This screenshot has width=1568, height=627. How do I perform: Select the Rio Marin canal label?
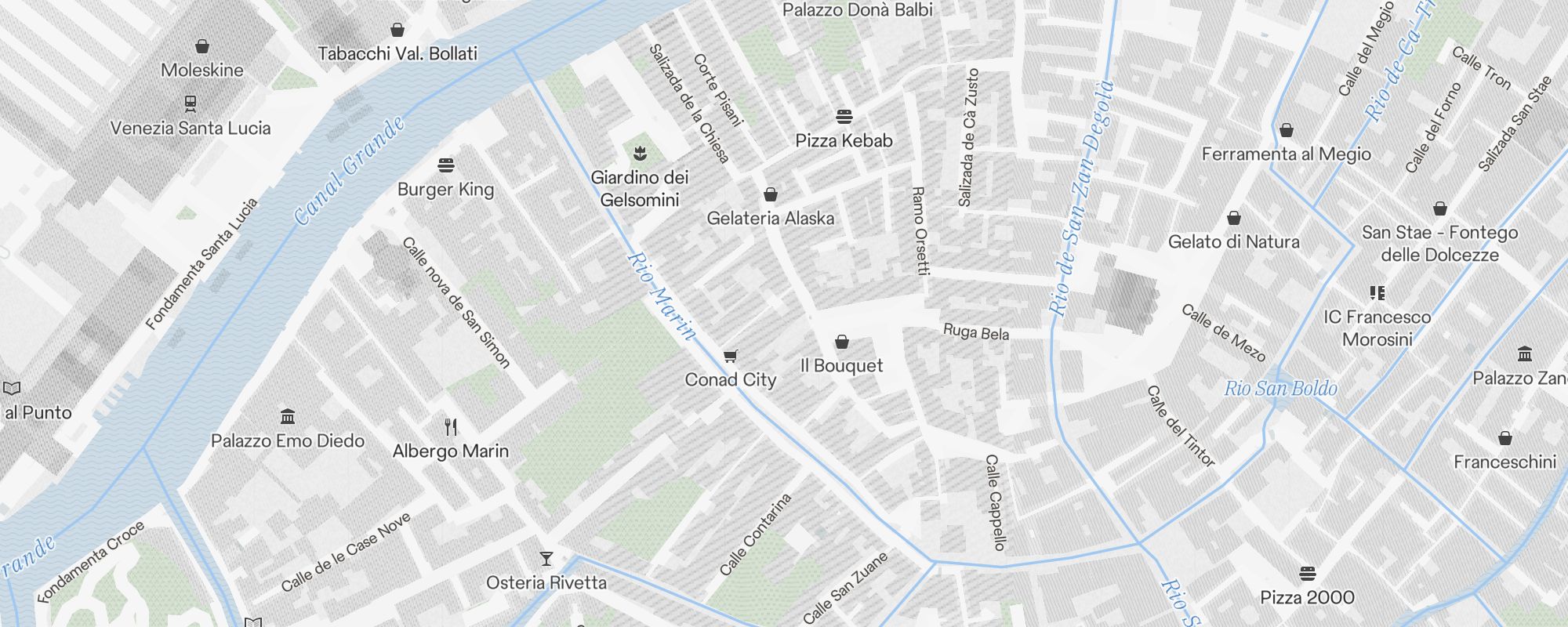click(662, 297)
